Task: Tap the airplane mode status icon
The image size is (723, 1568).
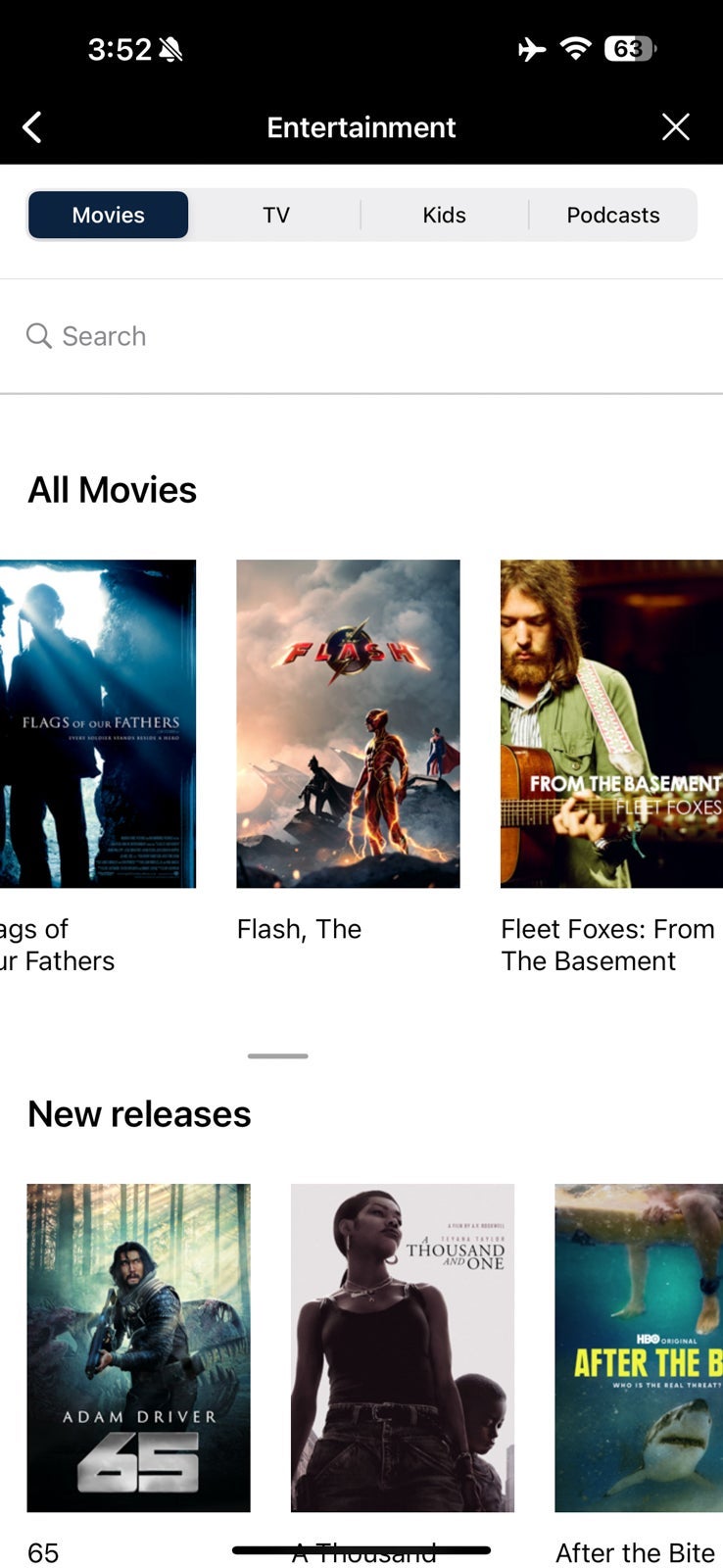Action: pos(532,49)
